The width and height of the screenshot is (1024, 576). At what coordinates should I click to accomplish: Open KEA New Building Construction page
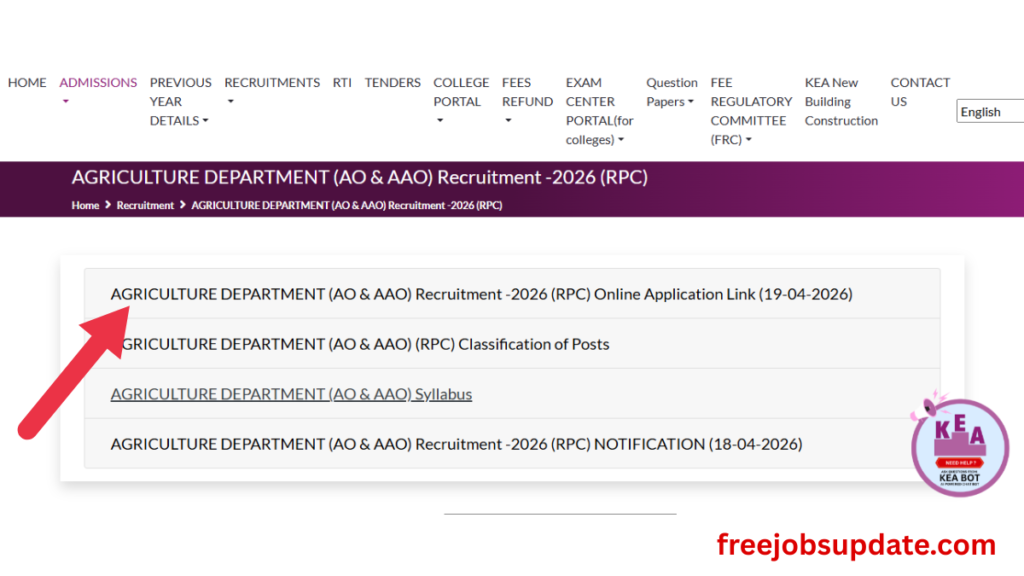click(841, 101)
